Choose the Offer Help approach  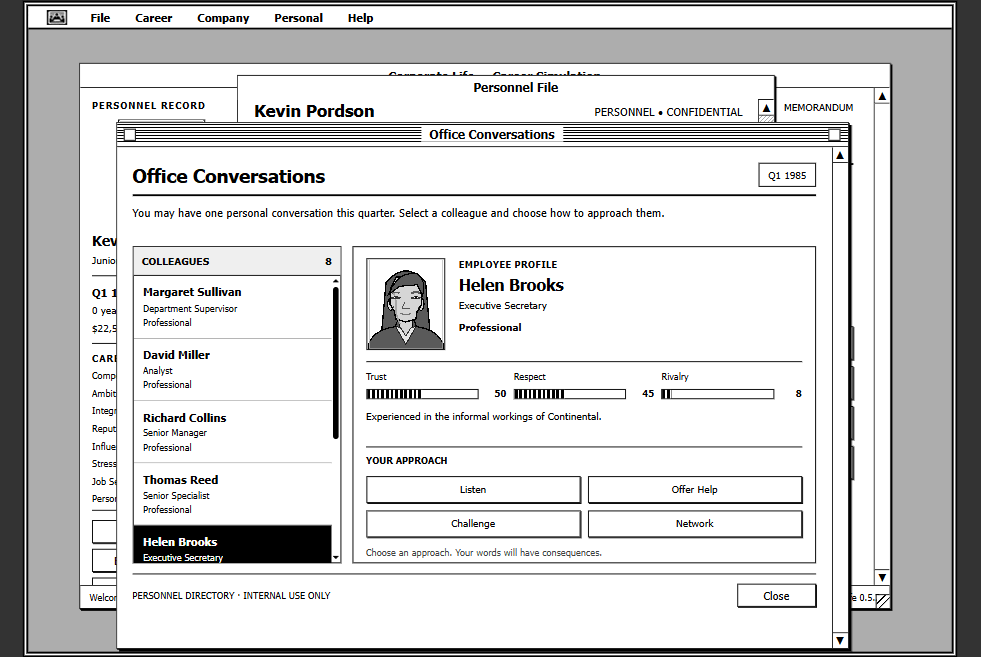pos(695,490)
